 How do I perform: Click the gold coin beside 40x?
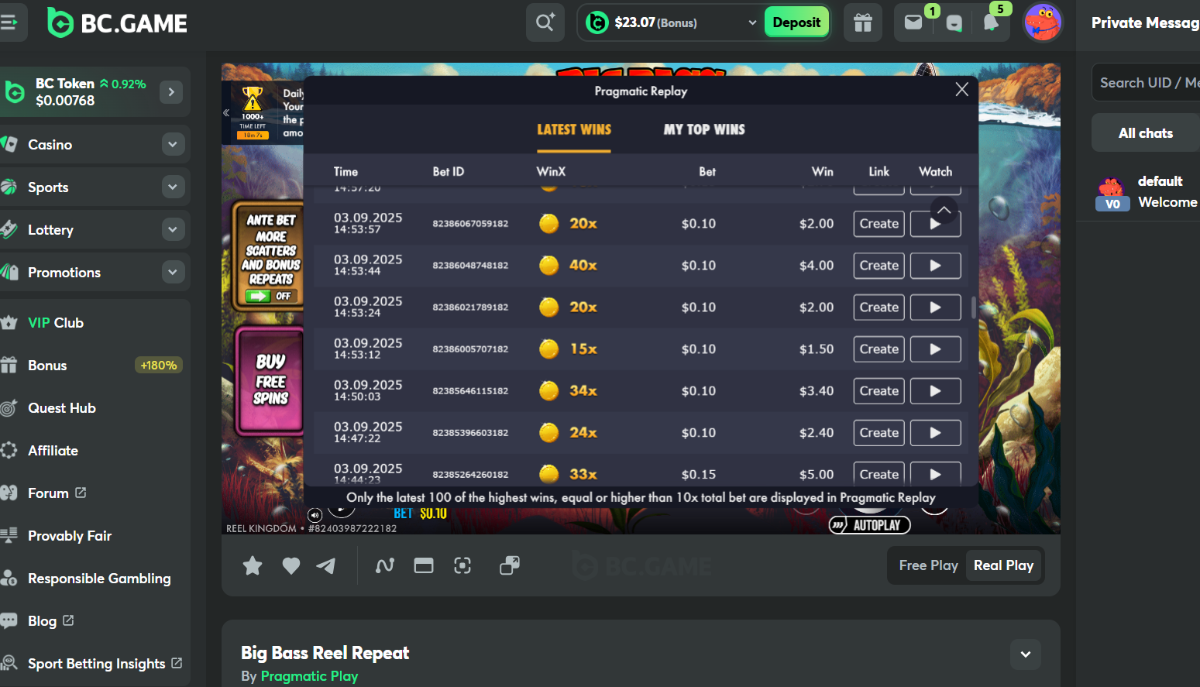(548, 265)
